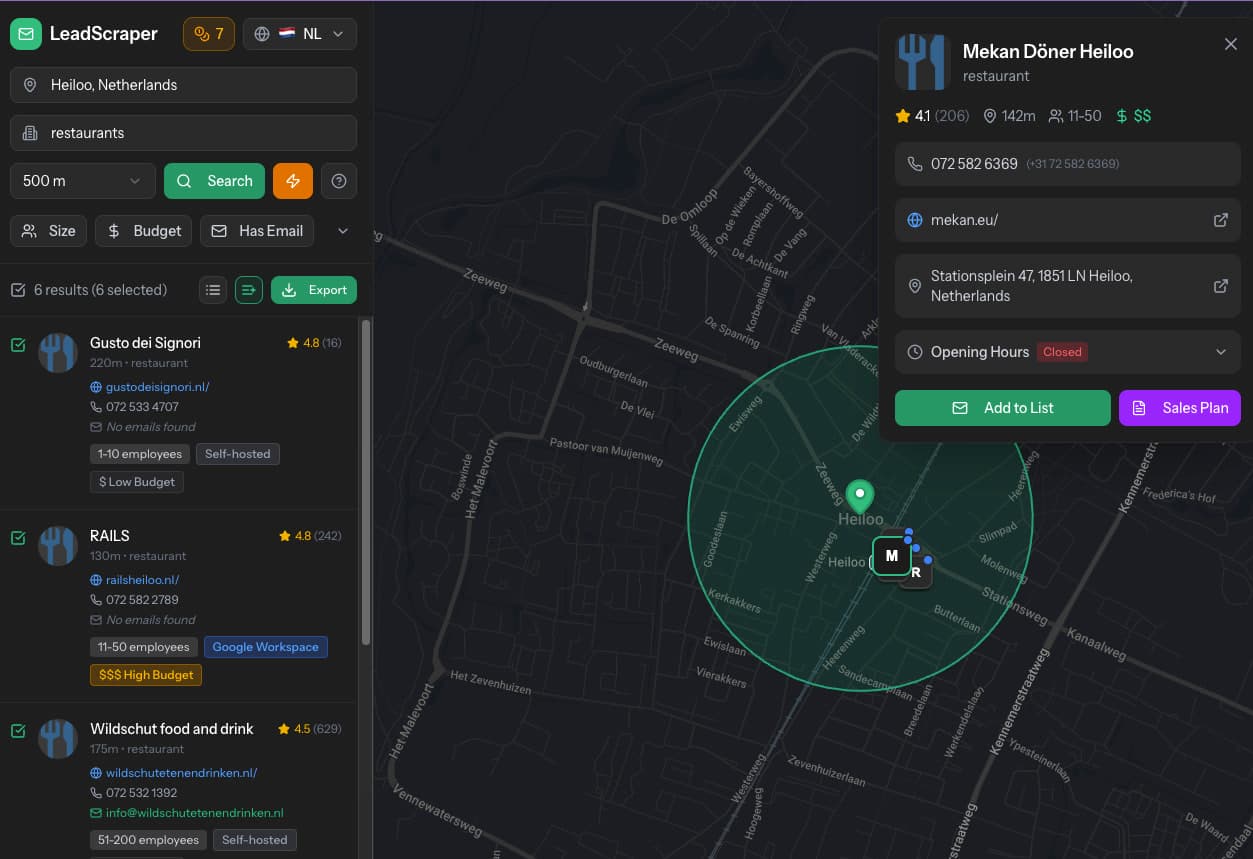Close the Mekan Döner Heiloo detail panel
This screenshot has height=859, width=1253.
1230,44
